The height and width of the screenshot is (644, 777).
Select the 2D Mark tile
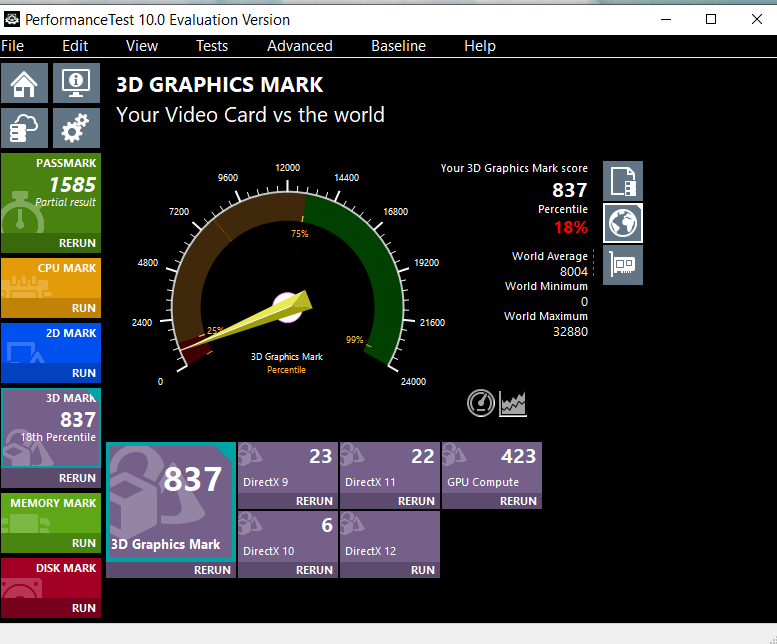(x=51, y=344)
